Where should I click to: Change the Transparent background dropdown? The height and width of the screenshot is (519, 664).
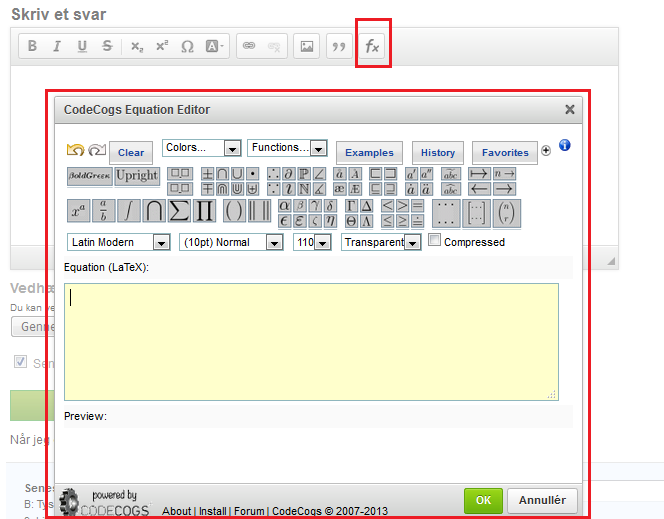click(381, 242)
